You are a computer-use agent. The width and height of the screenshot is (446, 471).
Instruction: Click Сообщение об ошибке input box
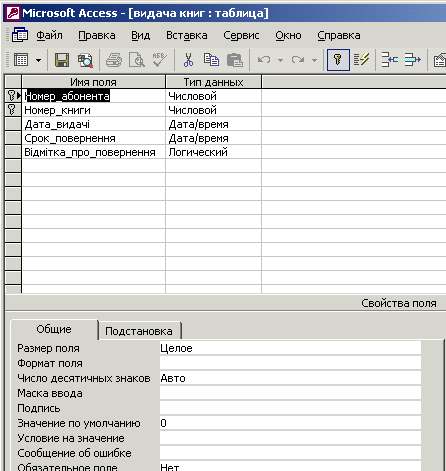(x=290, y=453)
